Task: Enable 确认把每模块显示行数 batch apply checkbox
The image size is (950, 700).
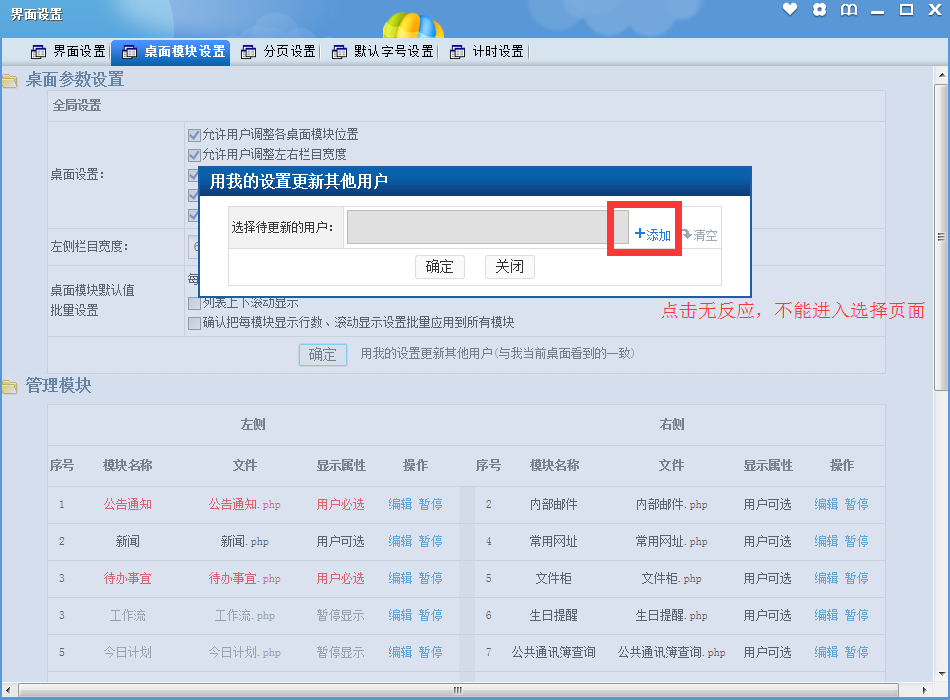Action: click(194, 323)
